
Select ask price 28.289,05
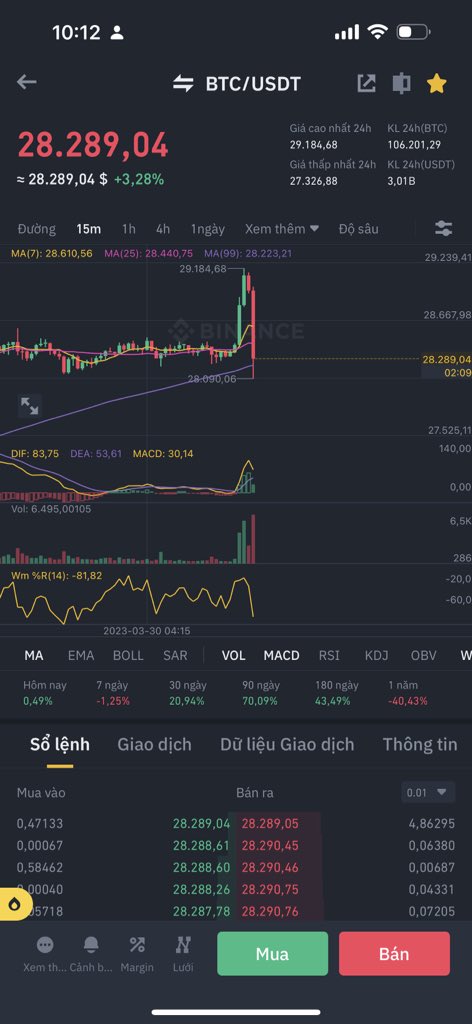(x=270, y=824)
